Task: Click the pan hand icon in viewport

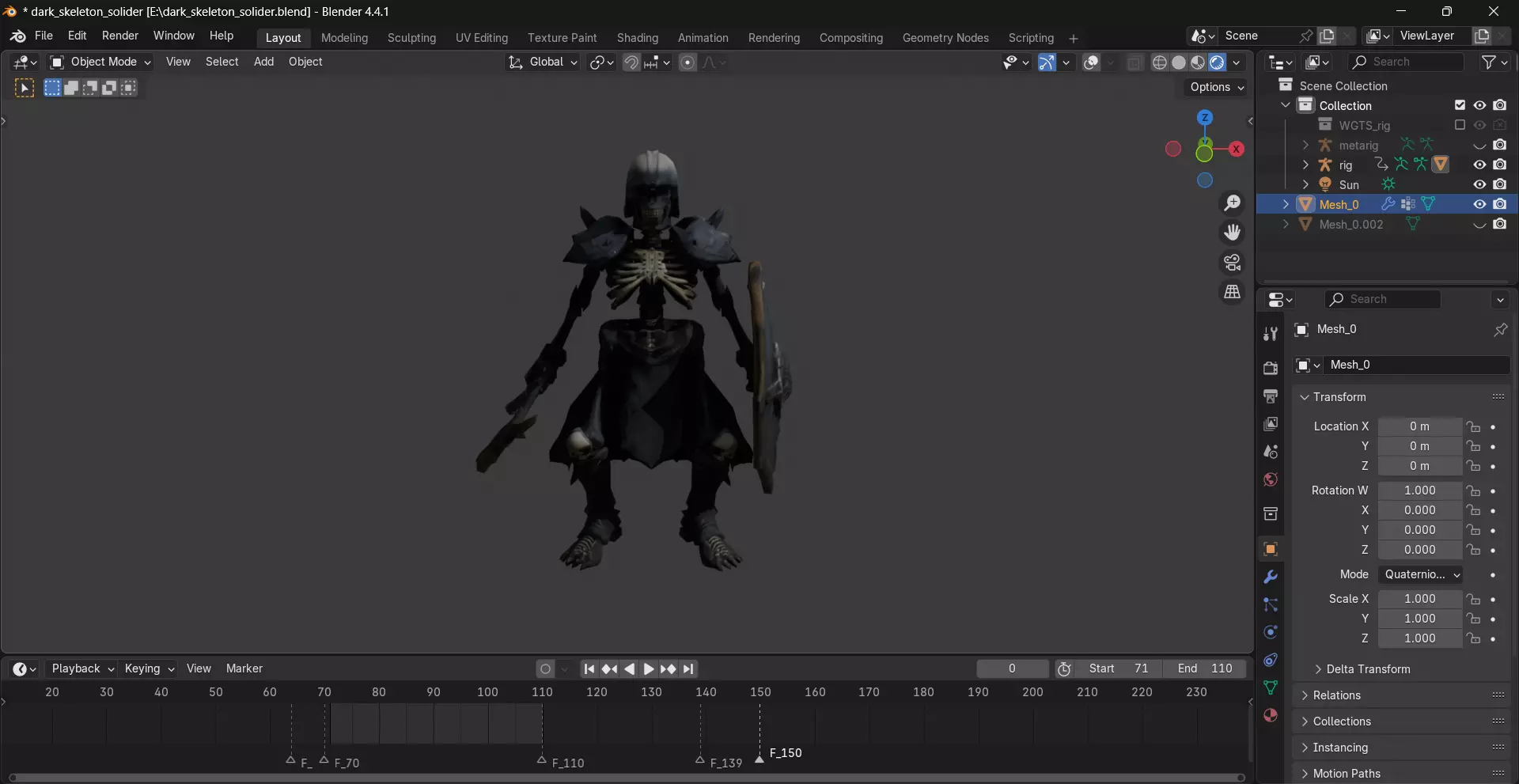Action: [x=1232, y=233]
